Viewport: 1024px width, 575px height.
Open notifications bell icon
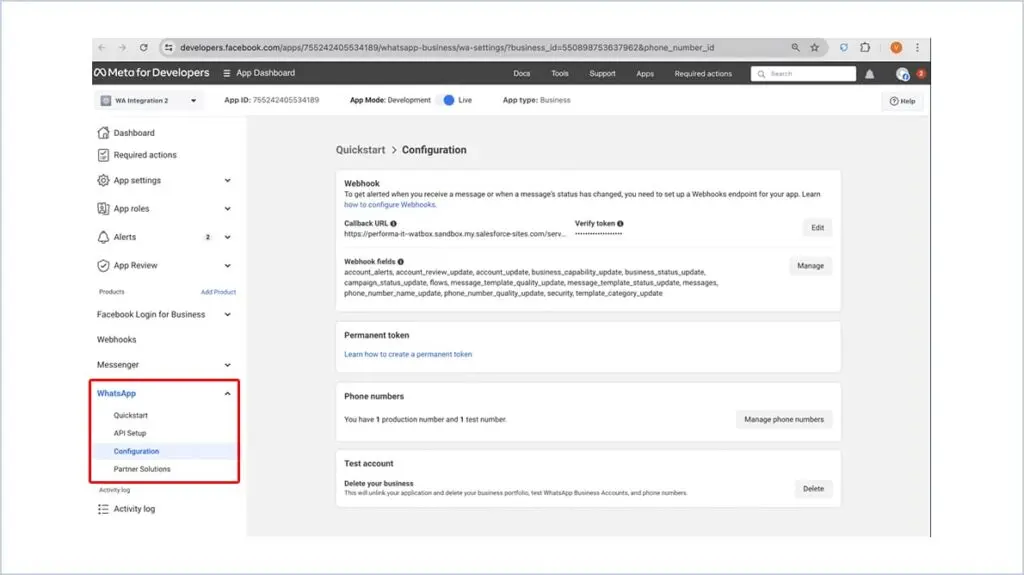pyautogui.click(x=869, y=74)
